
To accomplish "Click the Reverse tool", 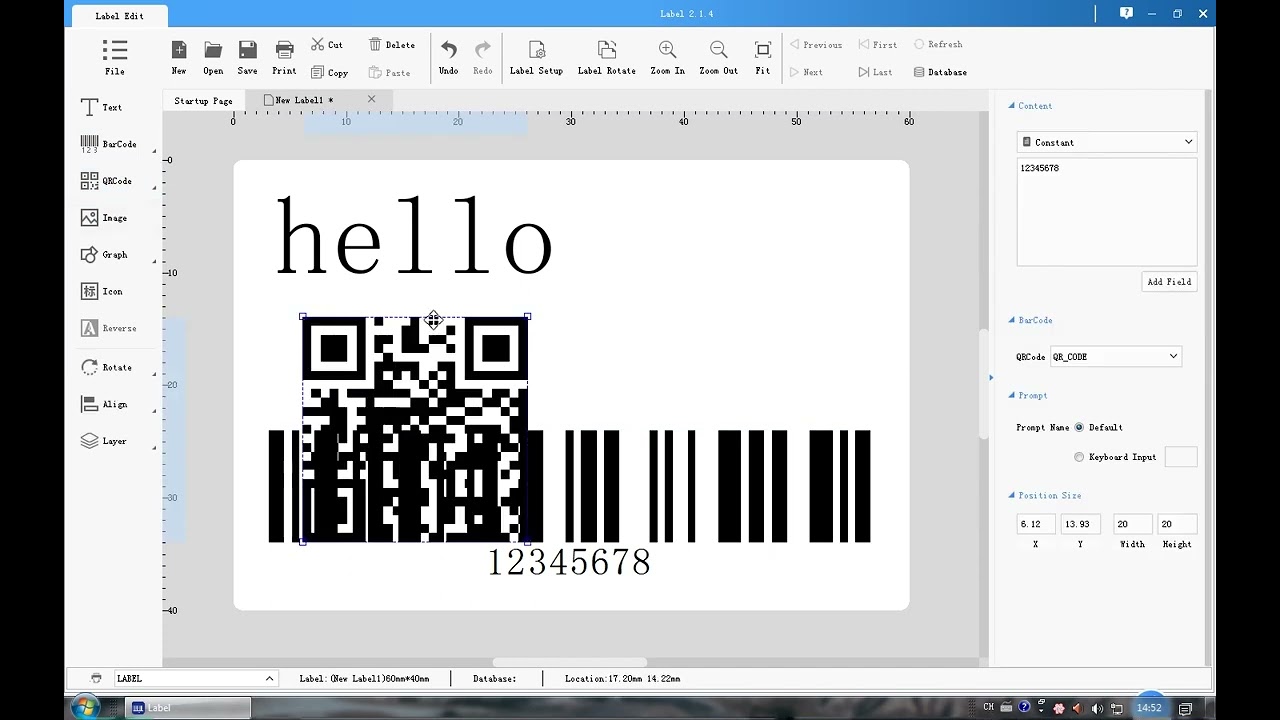I will [108, 328].
